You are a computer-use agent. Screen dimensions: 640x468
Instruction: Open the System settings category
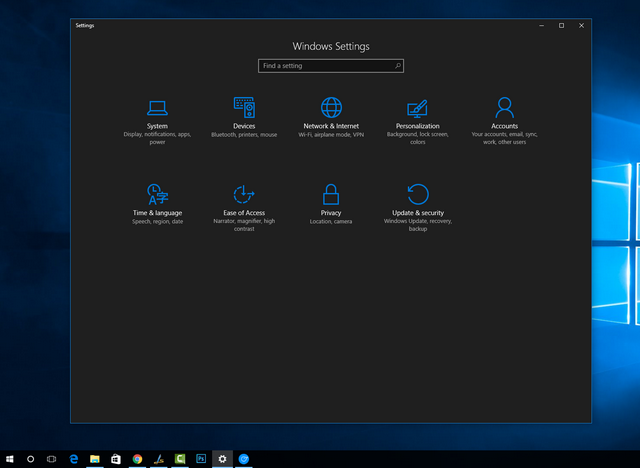tap(157, 121)
